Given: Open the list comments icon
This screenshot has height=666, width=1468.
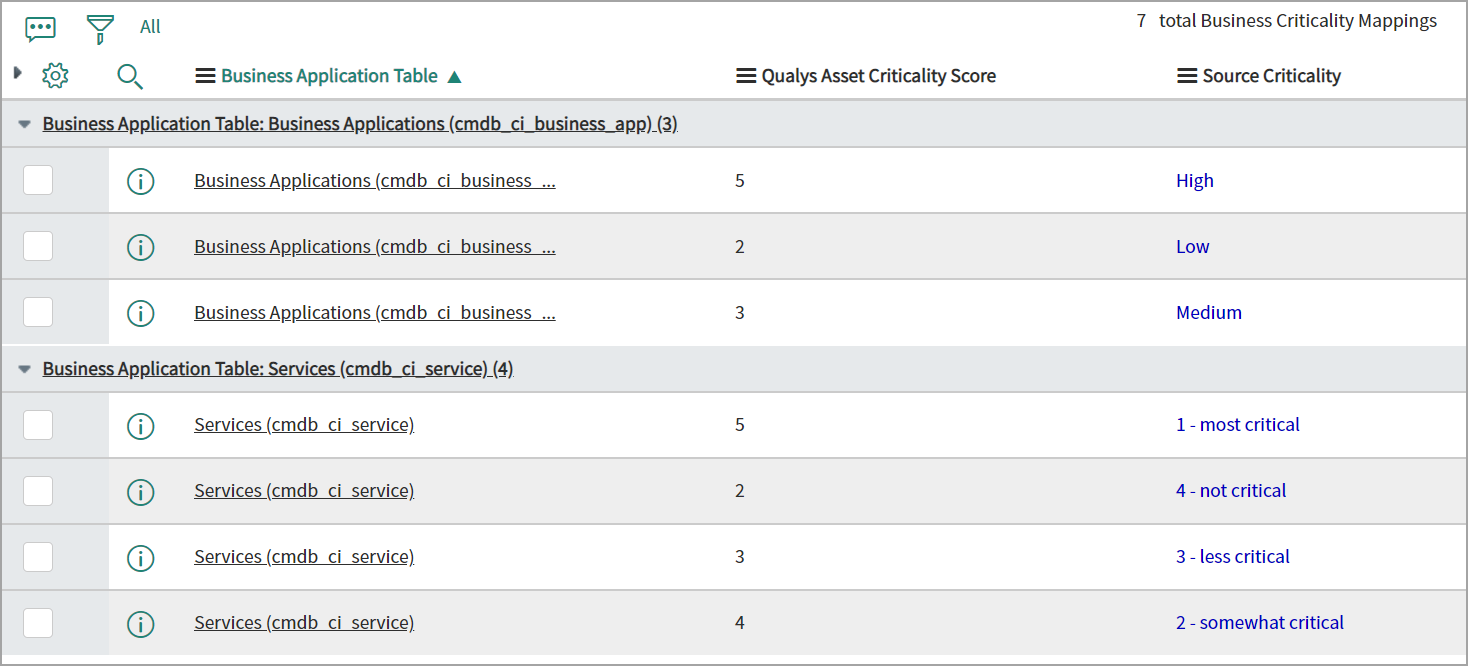Looking at the screenshot, I should pos(40,28).
